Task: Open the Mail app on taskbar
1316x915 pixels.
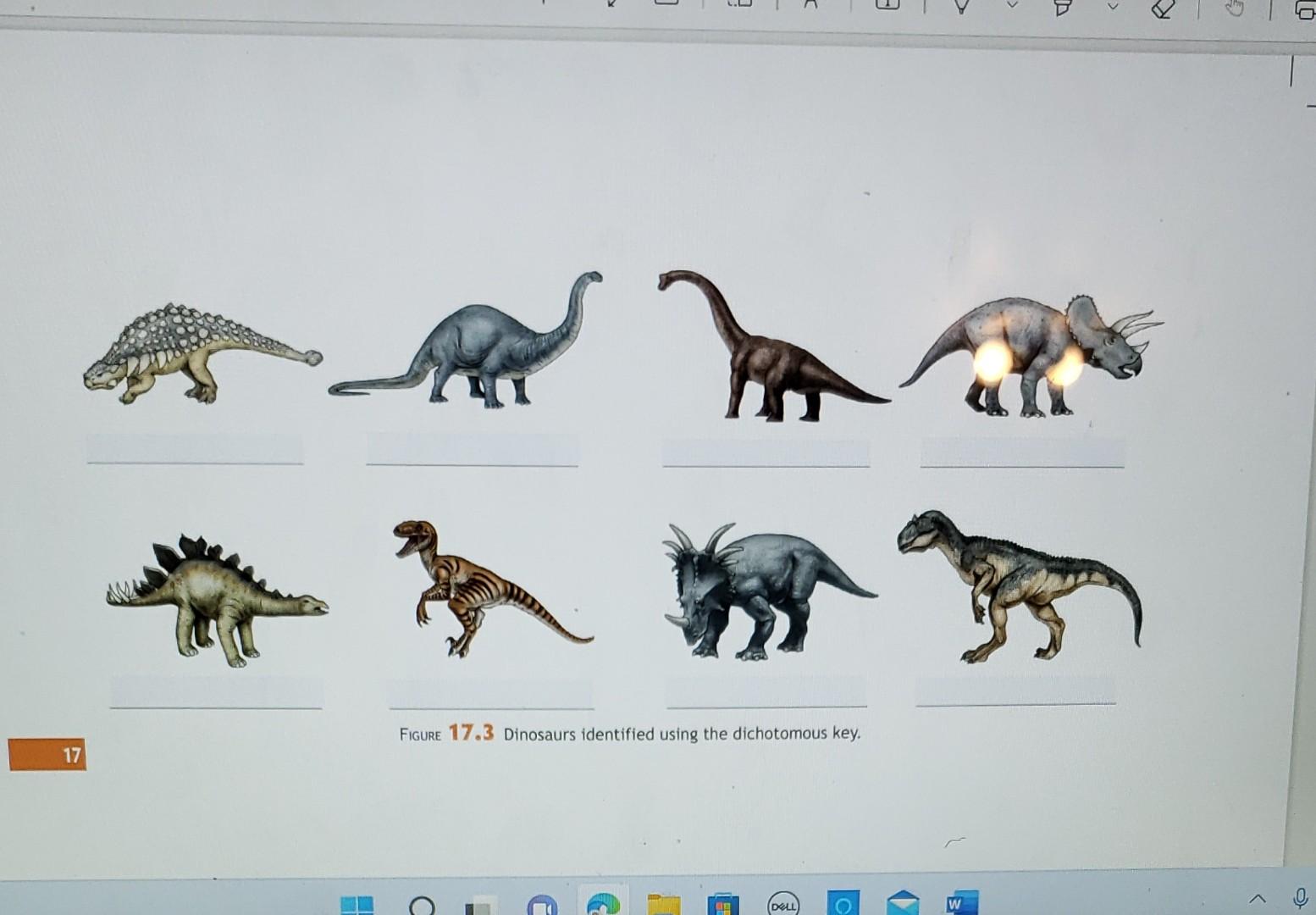Action: click(x=903, y=903)
